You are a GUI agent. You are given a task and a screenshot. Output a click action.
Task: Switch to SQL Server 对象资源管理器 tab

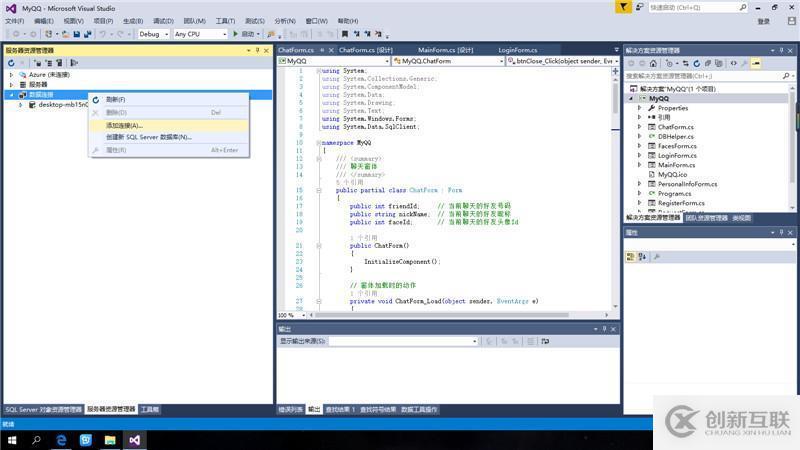tap(43, 409)
